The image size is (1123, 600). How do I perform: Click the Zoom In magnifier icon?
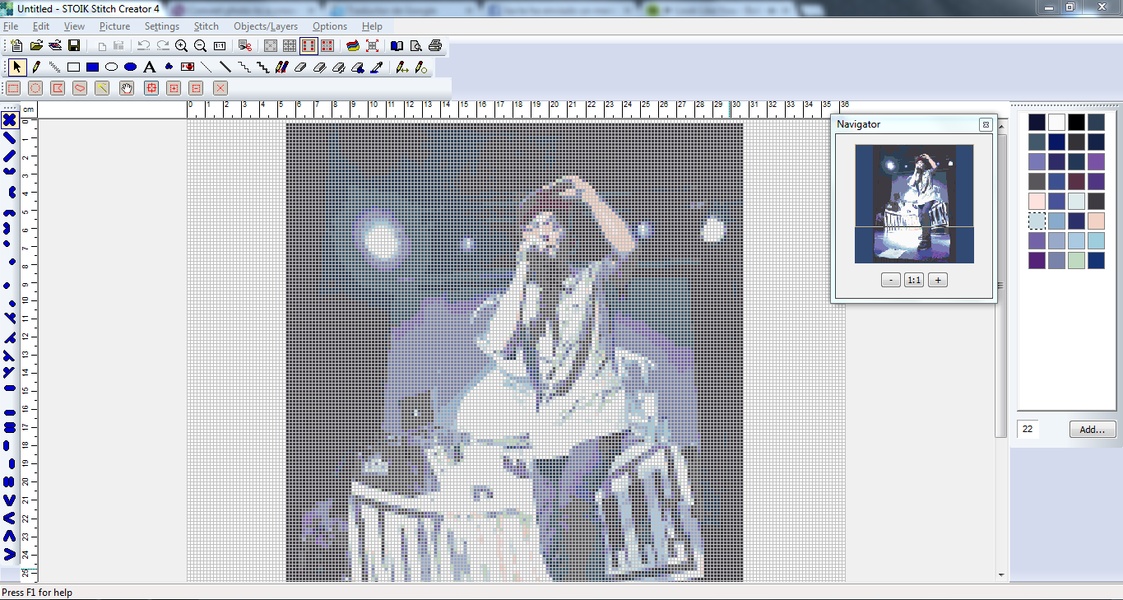click(x=181, y=46)
